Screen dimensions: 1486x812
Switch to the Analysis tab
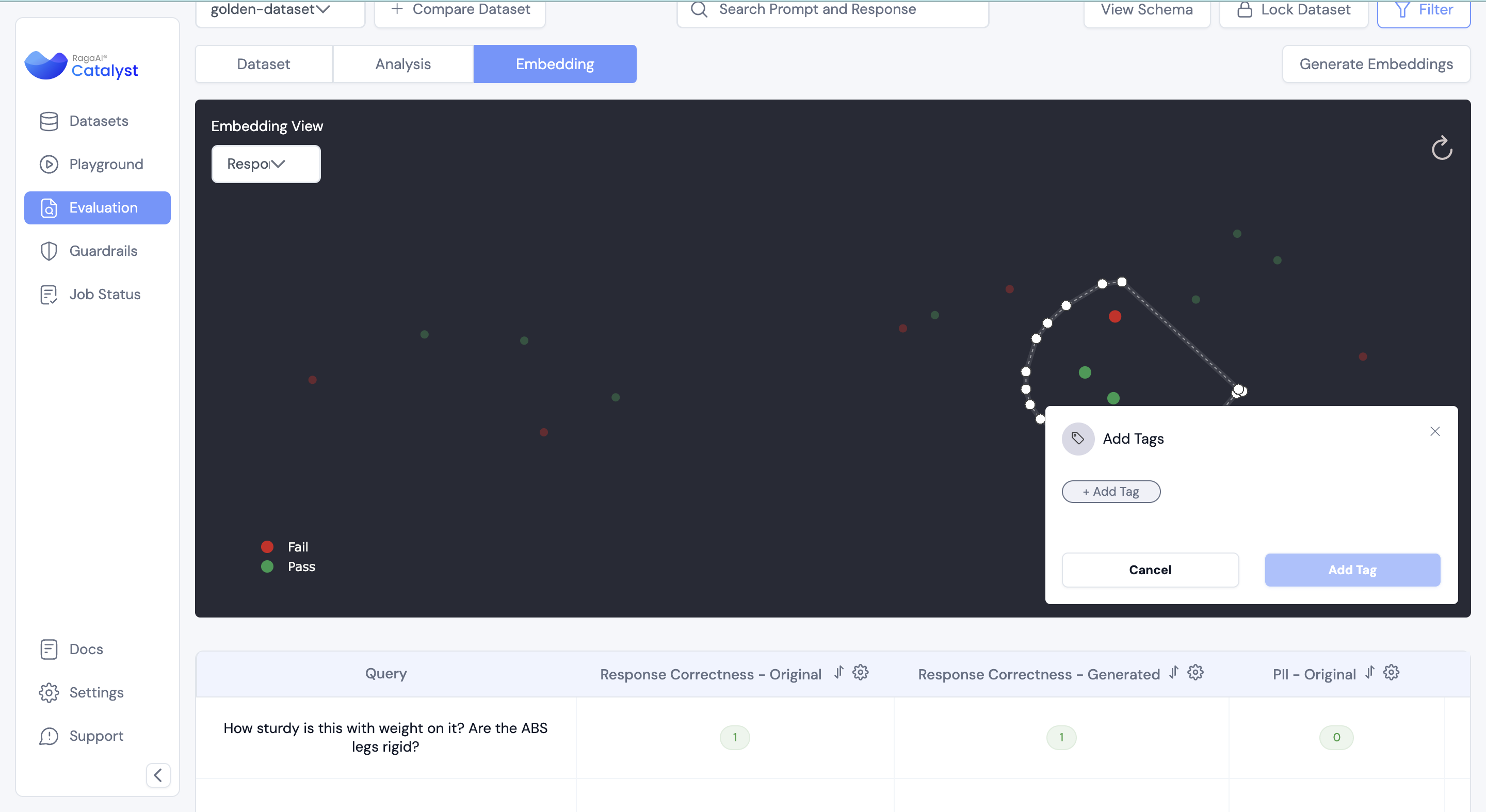[x=402, y=64]
